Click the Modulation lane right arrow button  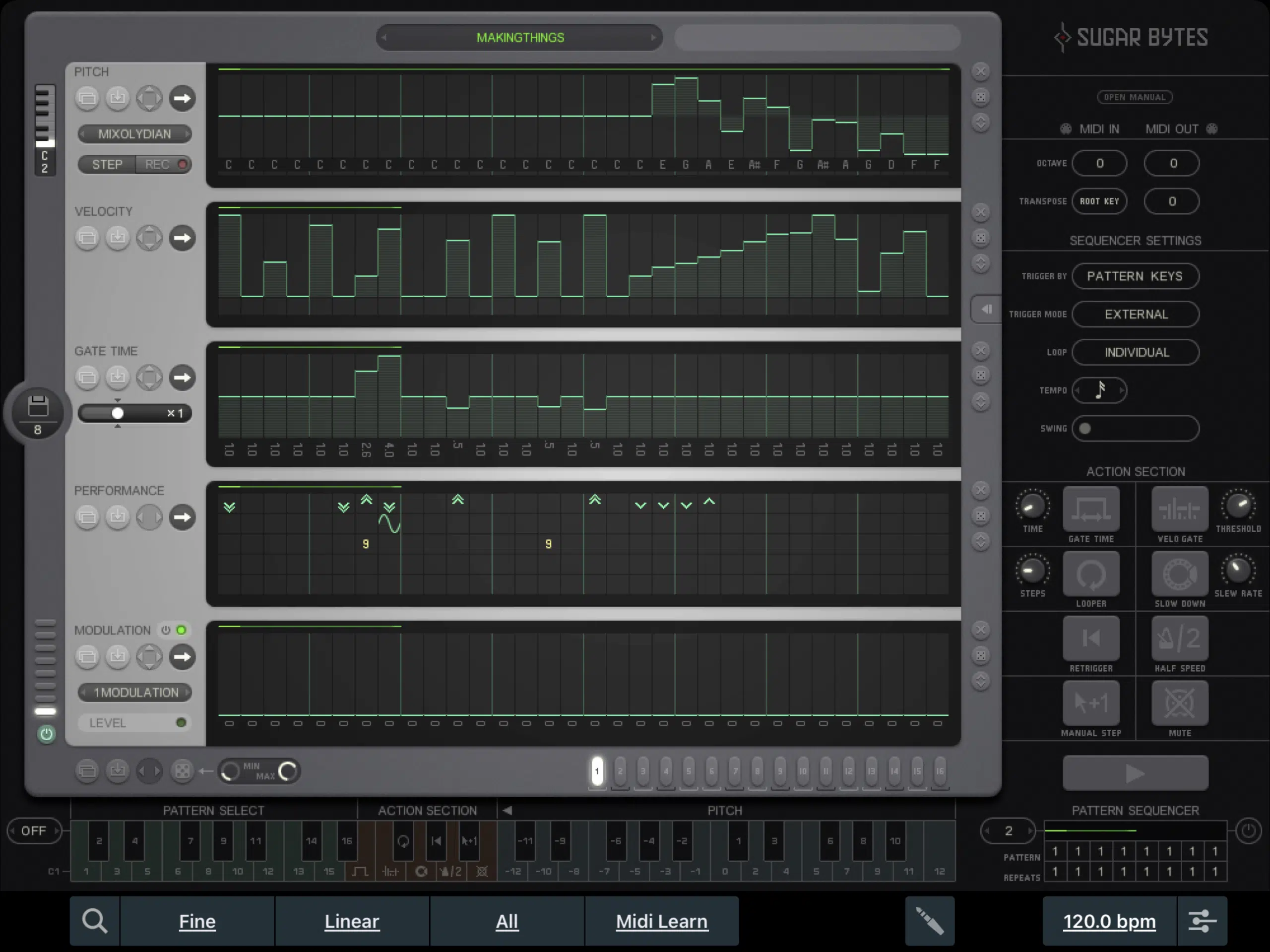(x=182, y=656)
